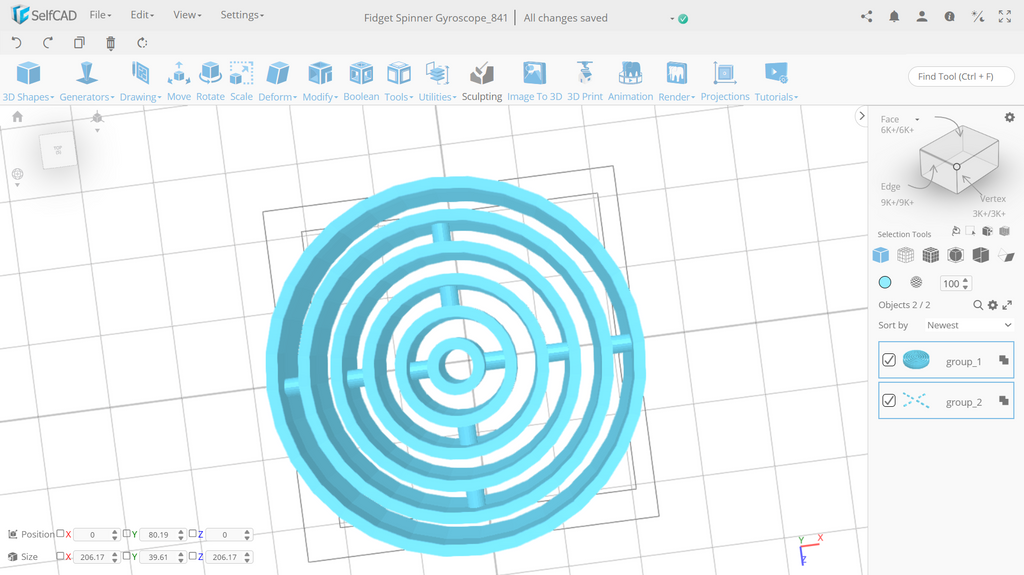Open the Generators tool
Image resolution: width=1024 pixels, height=575 pixels.
87,81
